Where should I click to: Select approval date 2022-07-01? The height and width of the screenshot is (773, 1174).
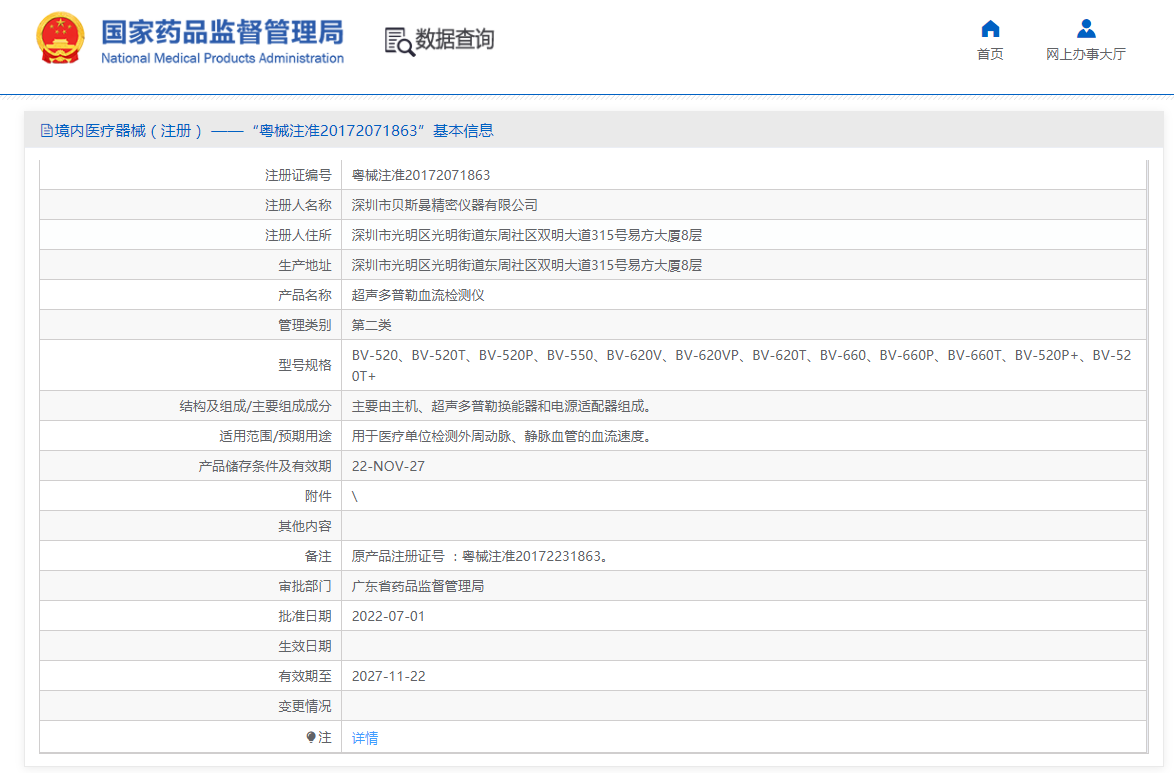[x=388, y=616]
